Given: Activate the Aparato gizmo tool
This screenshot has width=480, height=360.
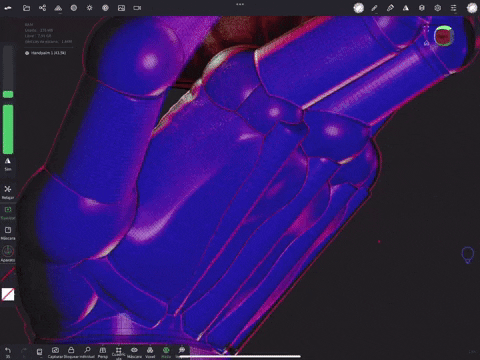Looking at the screenshot, I should (8, 254).
